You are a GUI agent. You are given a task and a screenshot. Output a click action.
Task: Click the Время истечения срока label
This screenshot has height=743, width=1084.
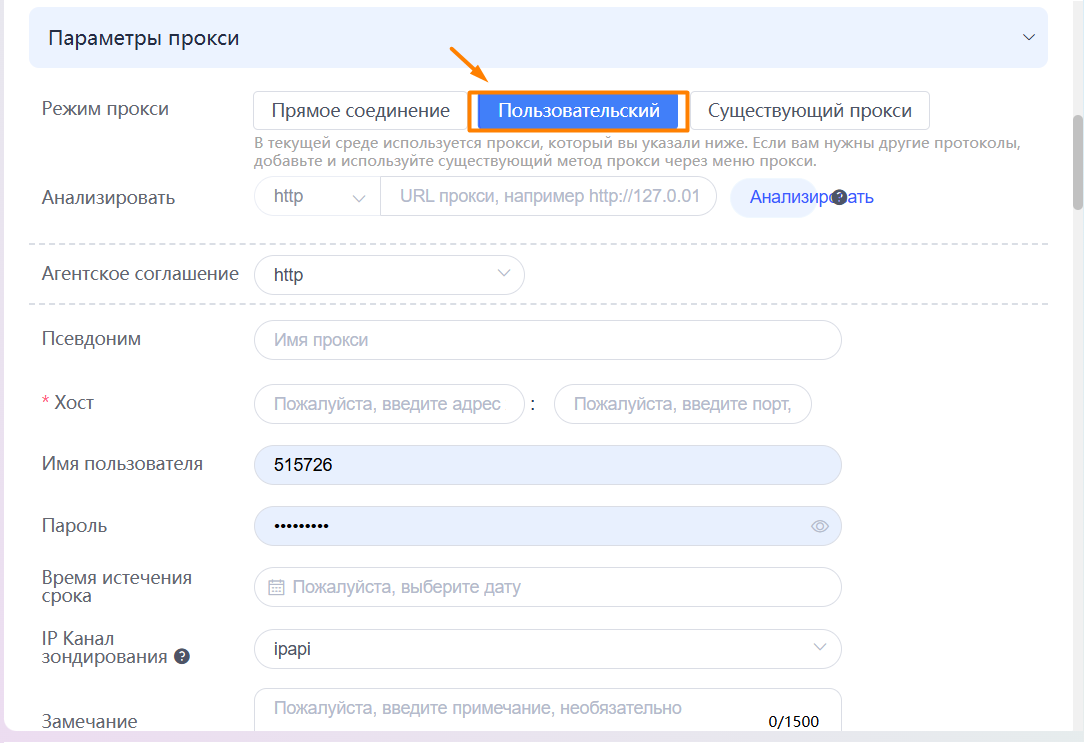pyautogui.click(x=117, y=586)
